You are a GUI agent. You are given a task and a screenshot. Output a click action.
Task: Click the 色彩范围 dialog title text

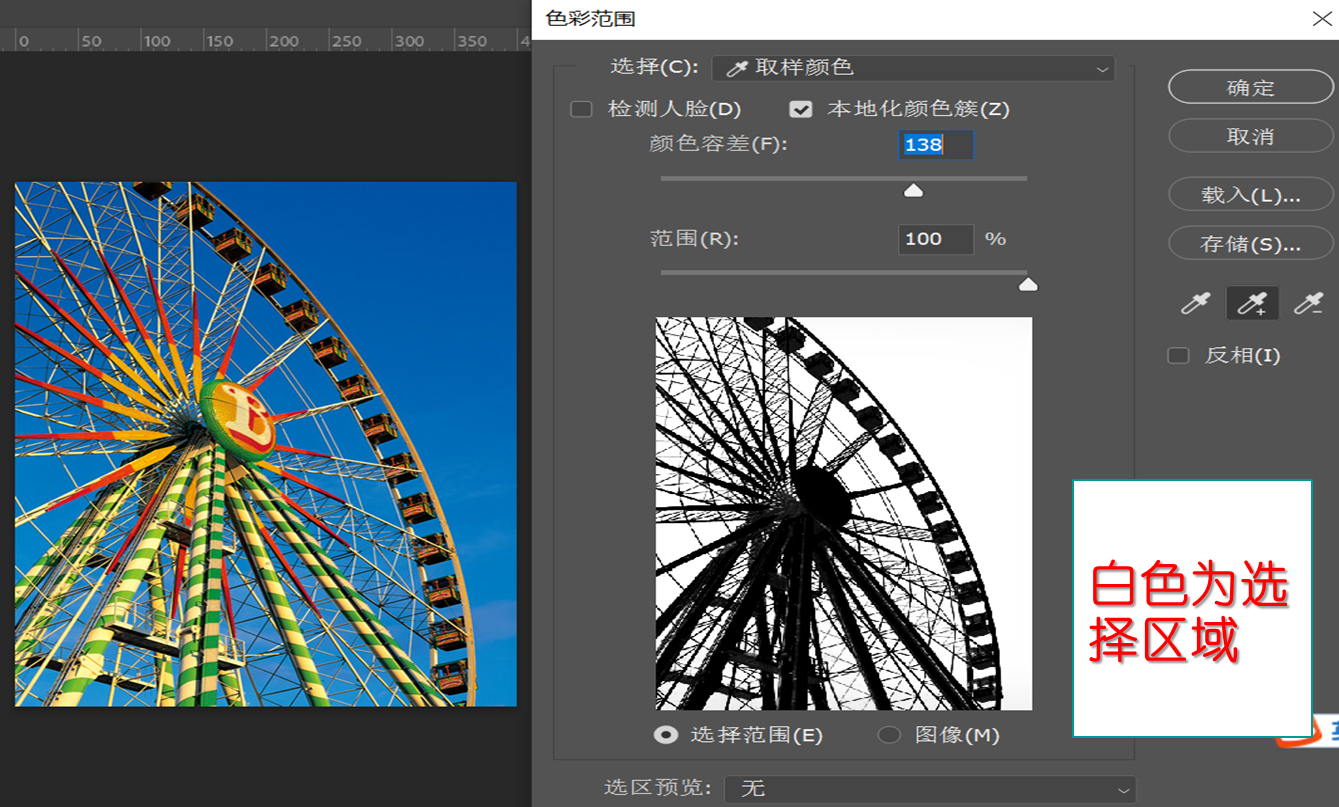click(x=590, y=19)
